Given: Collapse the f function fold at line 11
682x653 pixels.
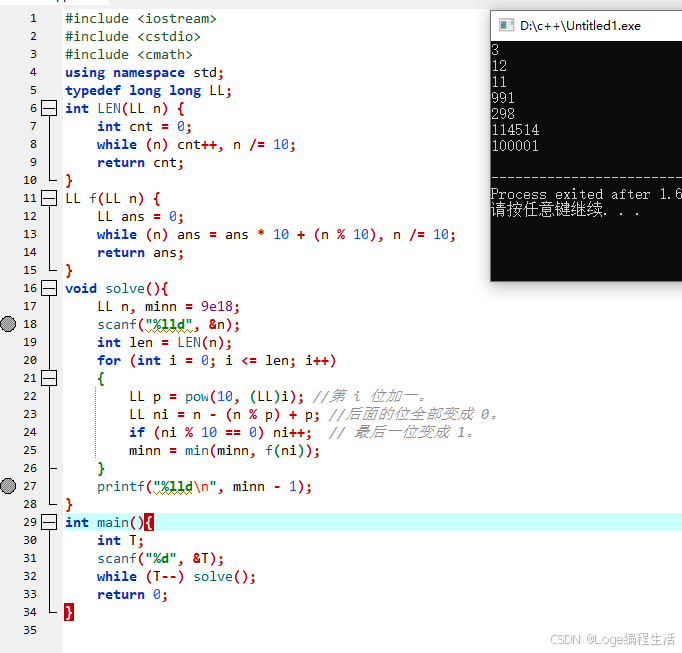Looking at the screenshot, I should 49,198.
